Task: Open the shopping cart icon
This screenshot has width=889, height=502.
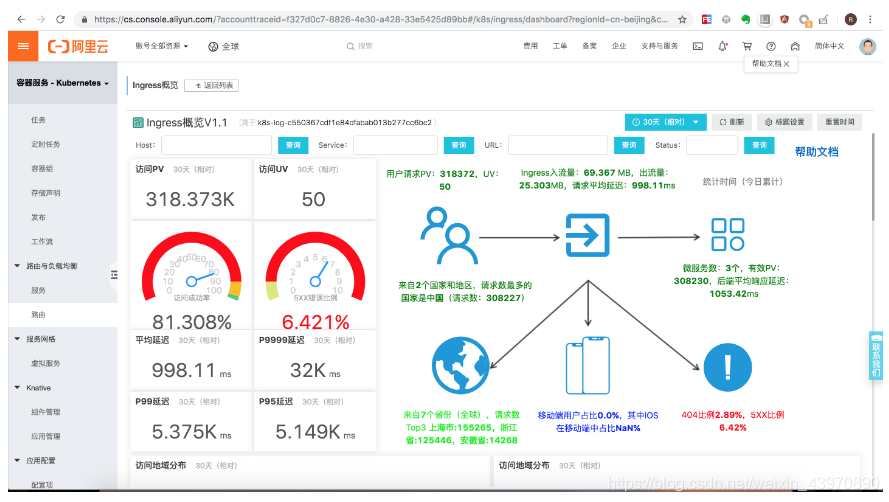Action: coord(747,47)
